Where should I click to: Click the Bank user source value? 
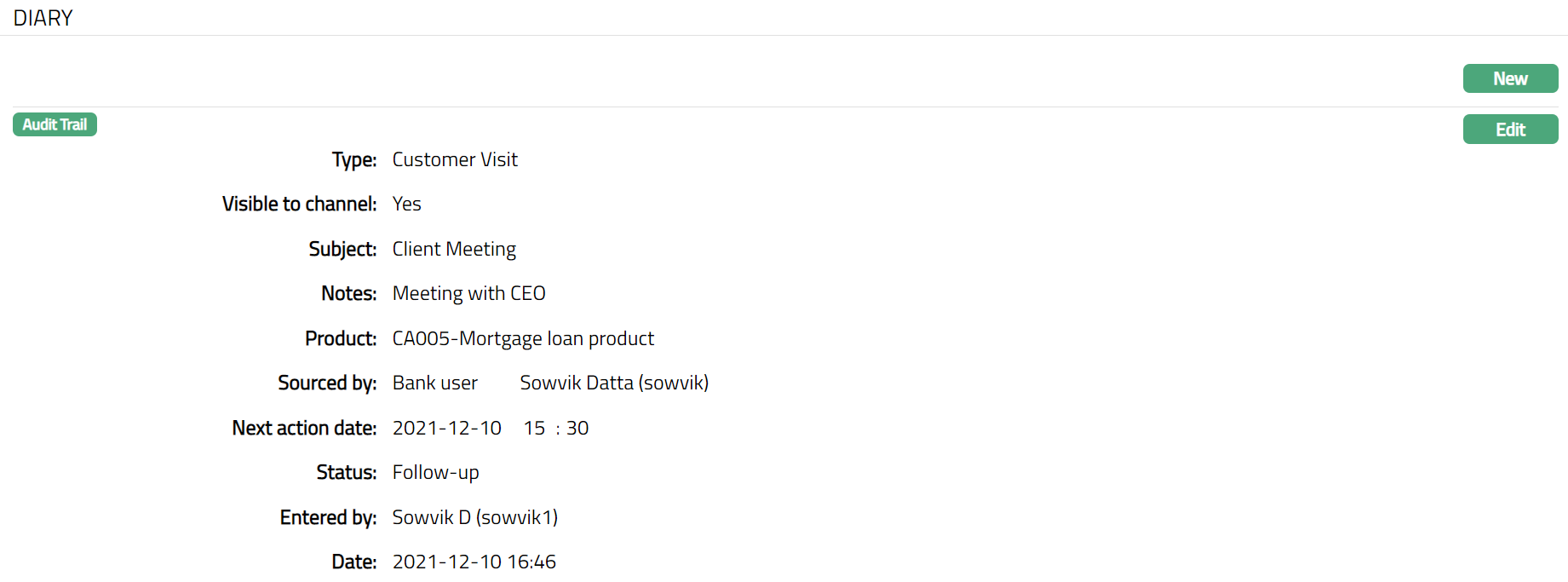click(434, 383)
